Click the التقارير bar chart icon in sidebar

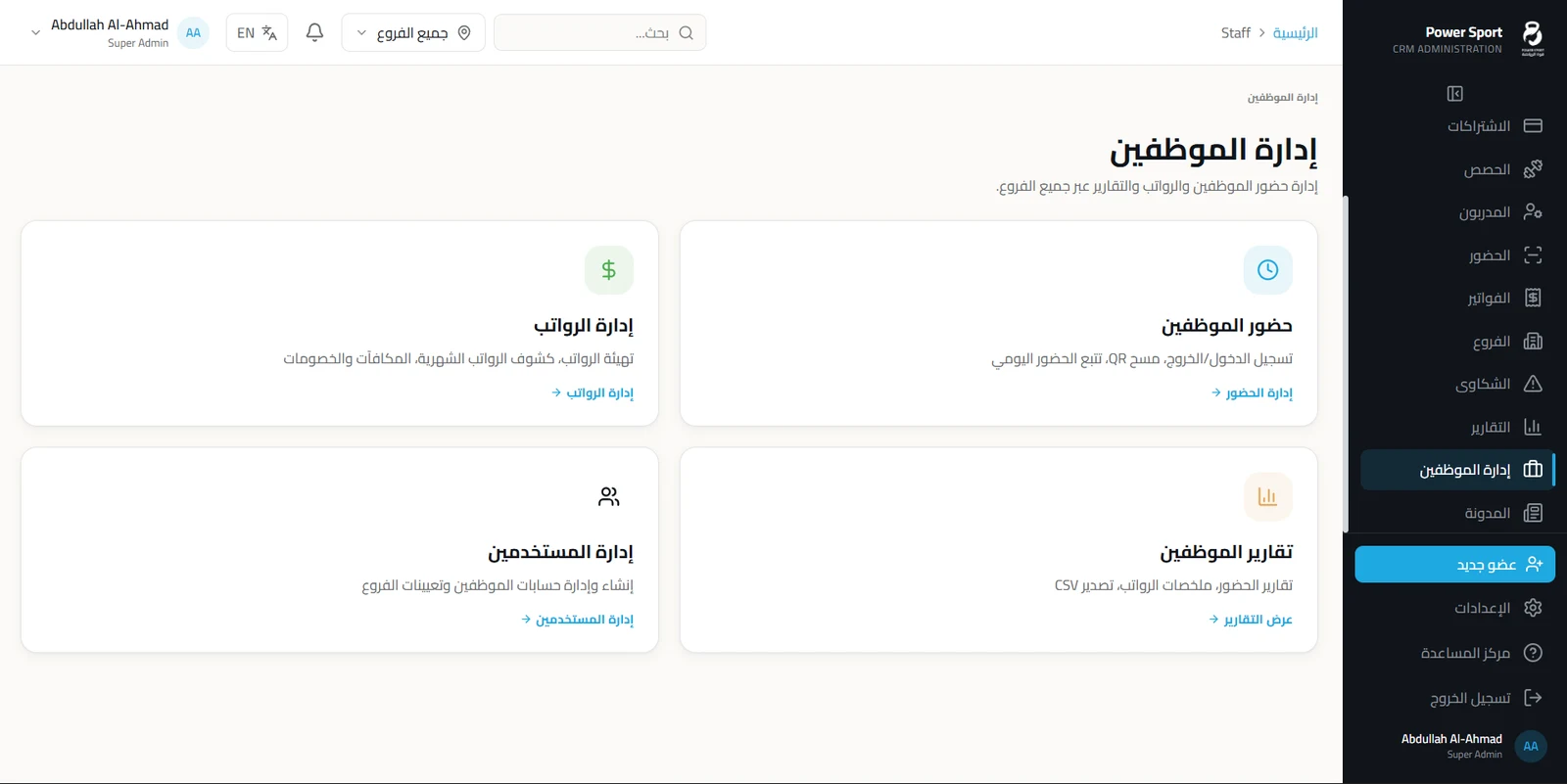[x=1534, y=427]
